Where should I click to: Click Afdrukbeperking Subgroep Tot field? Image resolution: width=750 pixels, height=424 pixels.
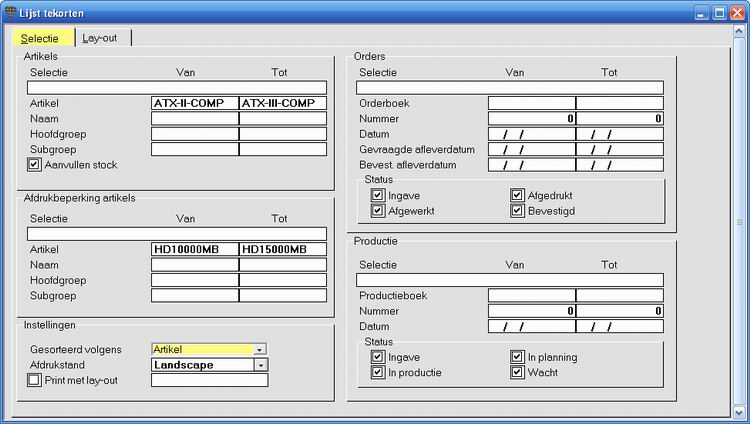click(x=283, y=295)
